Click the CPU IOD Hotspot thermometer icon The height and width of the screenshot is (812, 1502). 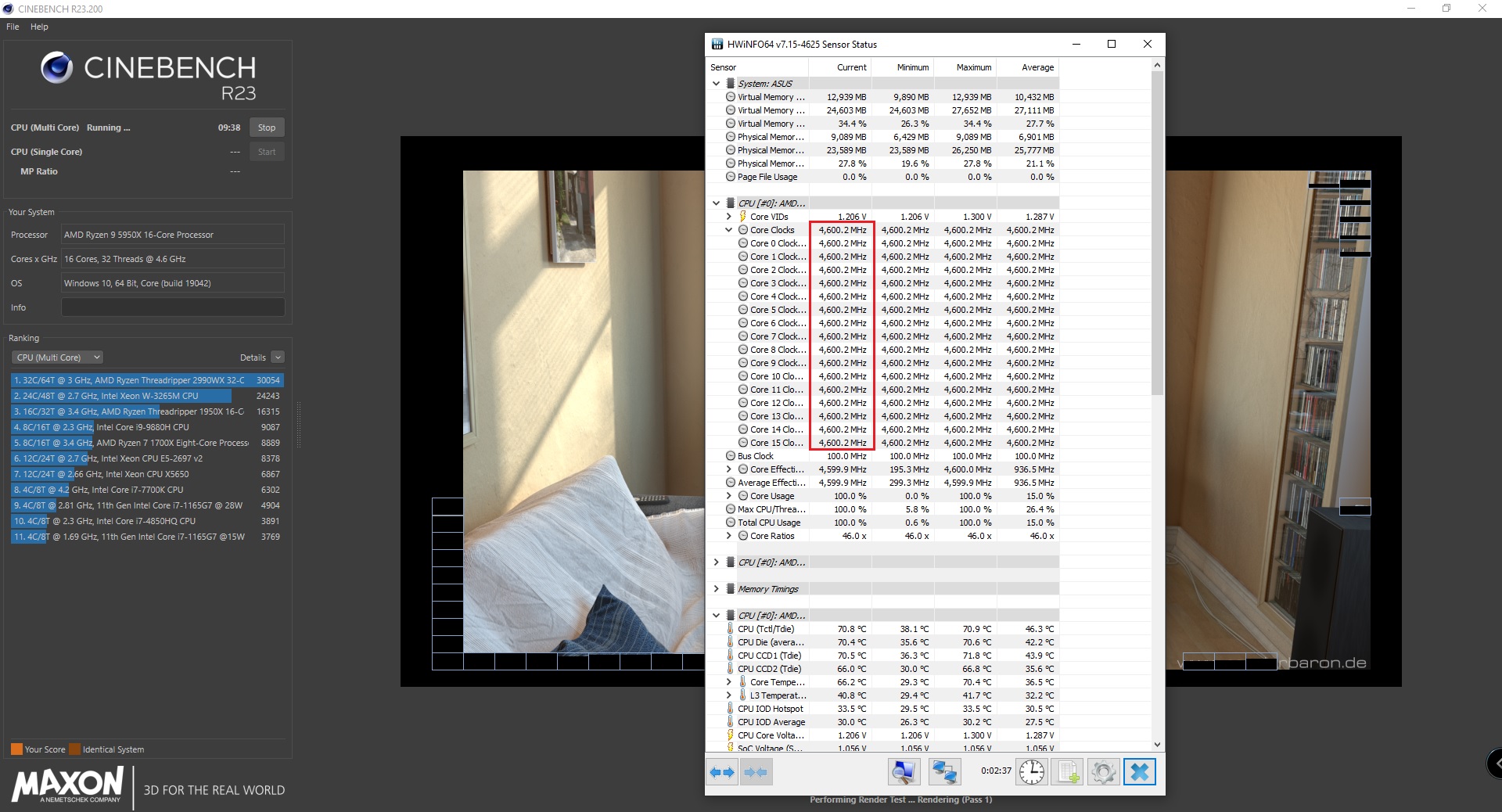click(730, 709)
